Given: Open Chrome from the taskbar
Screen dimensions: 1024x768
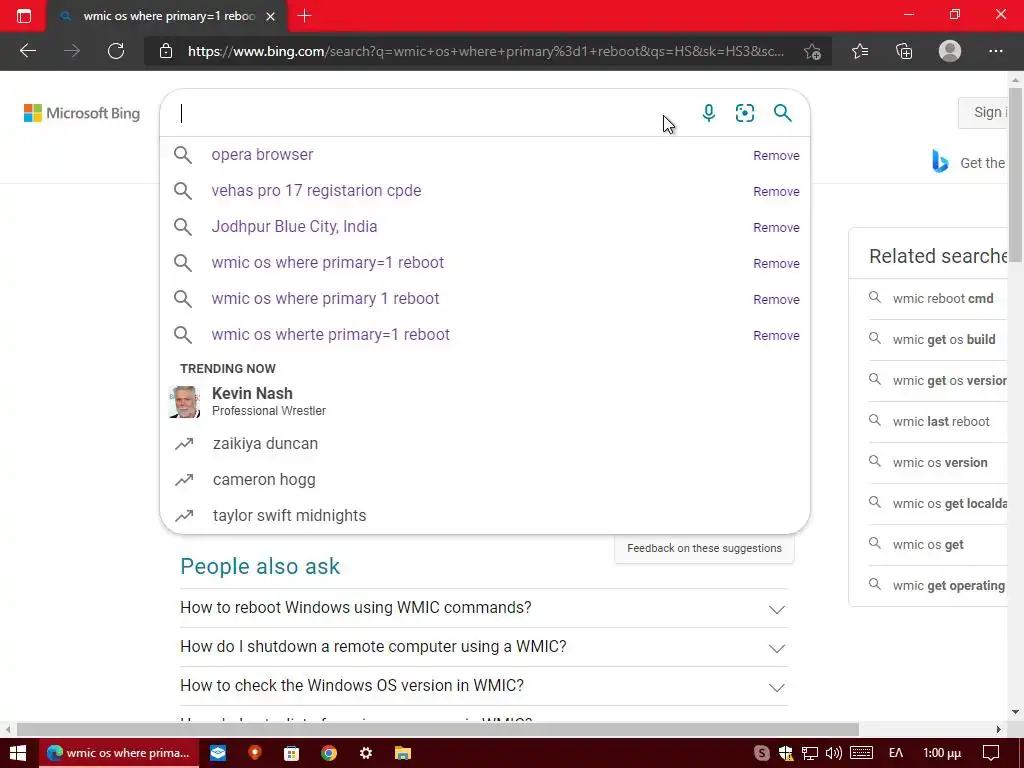Looking at the screenshot, I should pyautogui.click(x=328, y=753).
